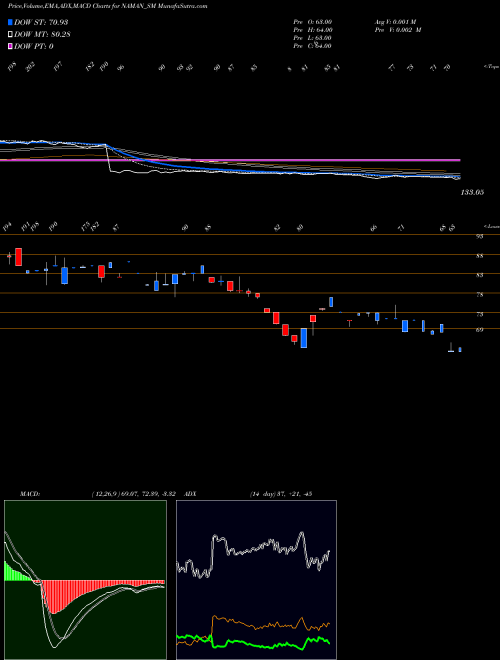This screenshot has height=660, width=500.
Task: Click the 'Pre L: 63.00' value
Action: coord(313,38)
